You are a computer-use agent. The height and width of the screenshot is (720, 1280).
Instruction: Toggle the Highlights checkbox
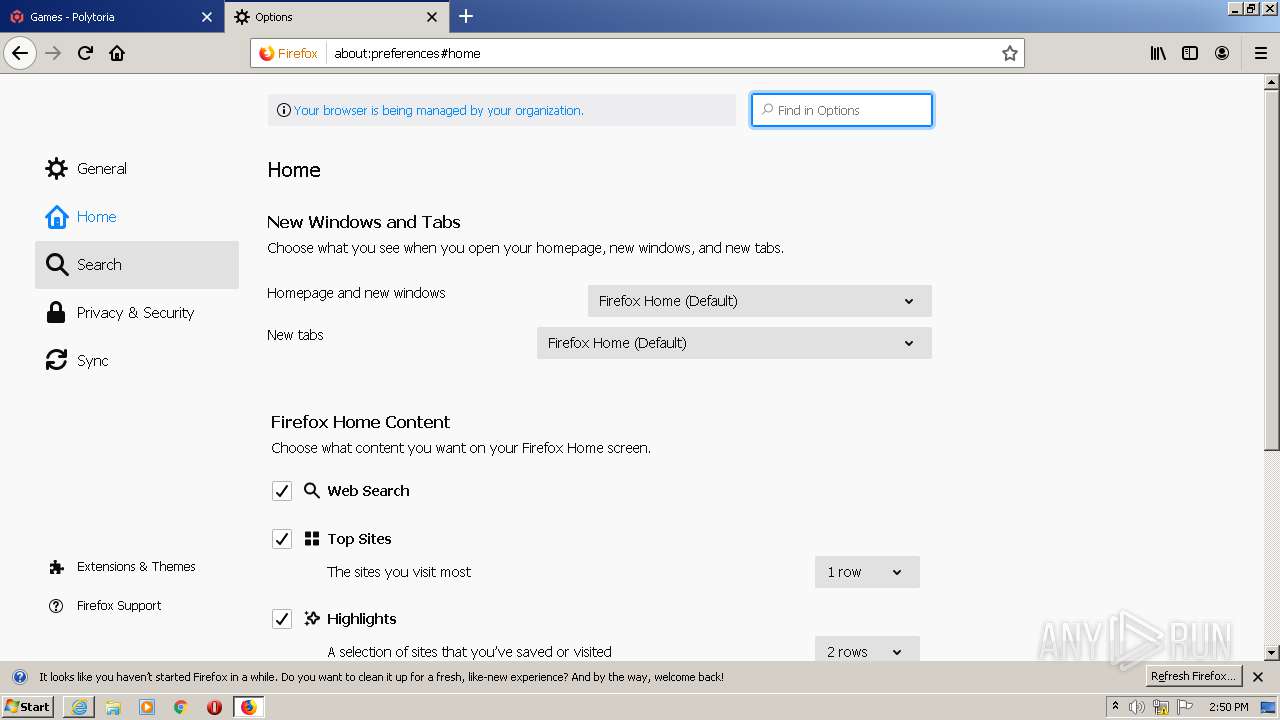pos(282,619)
